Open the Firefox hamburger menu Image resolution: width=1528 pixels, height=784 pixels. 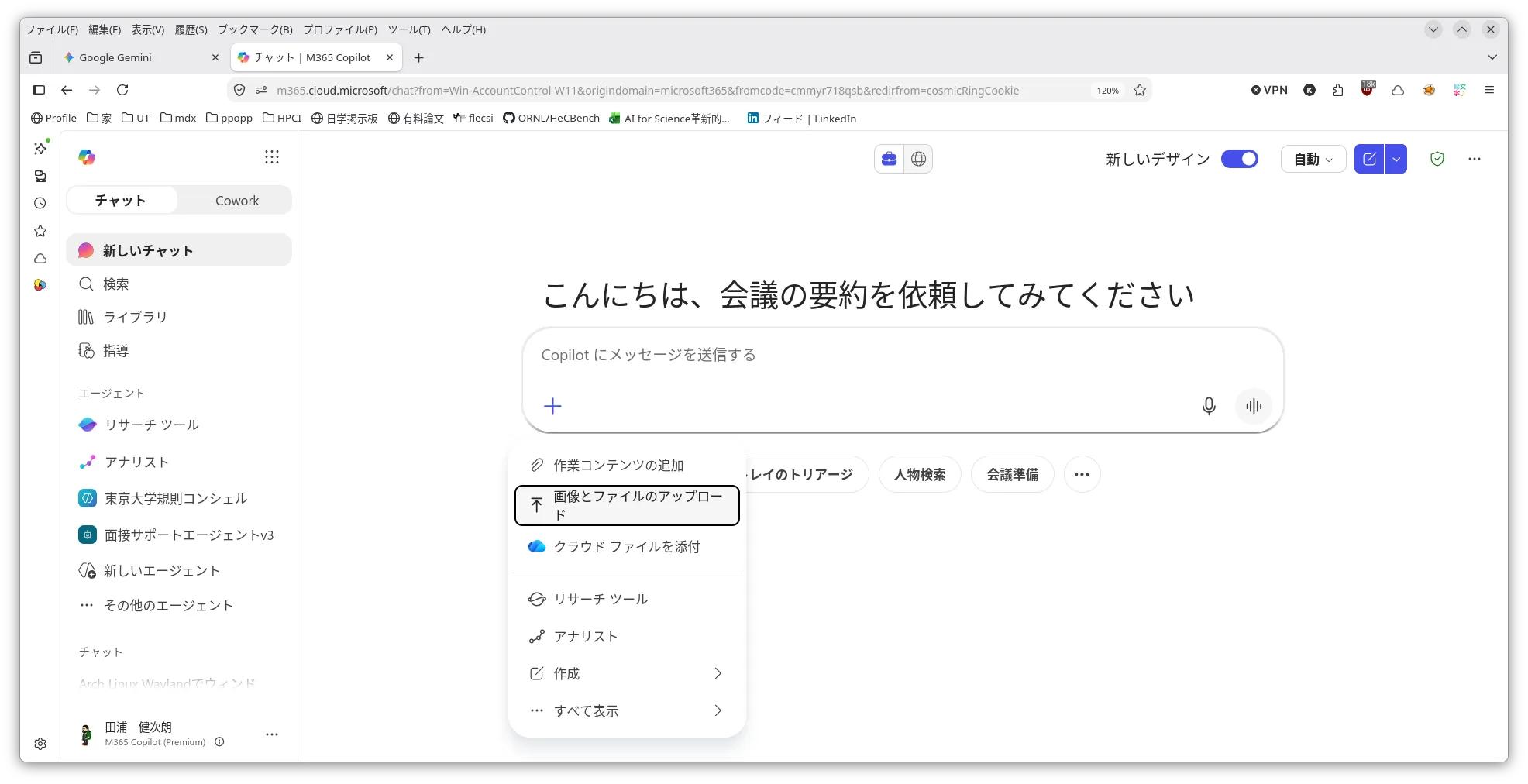[x=1489, y=90]
